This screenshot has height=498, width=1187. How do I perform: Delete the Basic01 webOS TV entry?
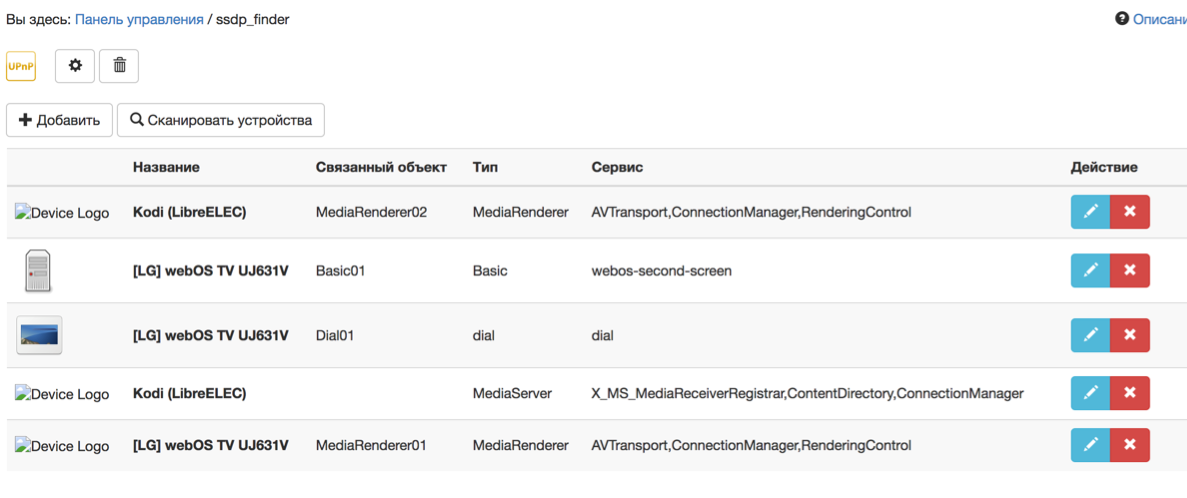pyautogui.click(x=1130, y=270)
